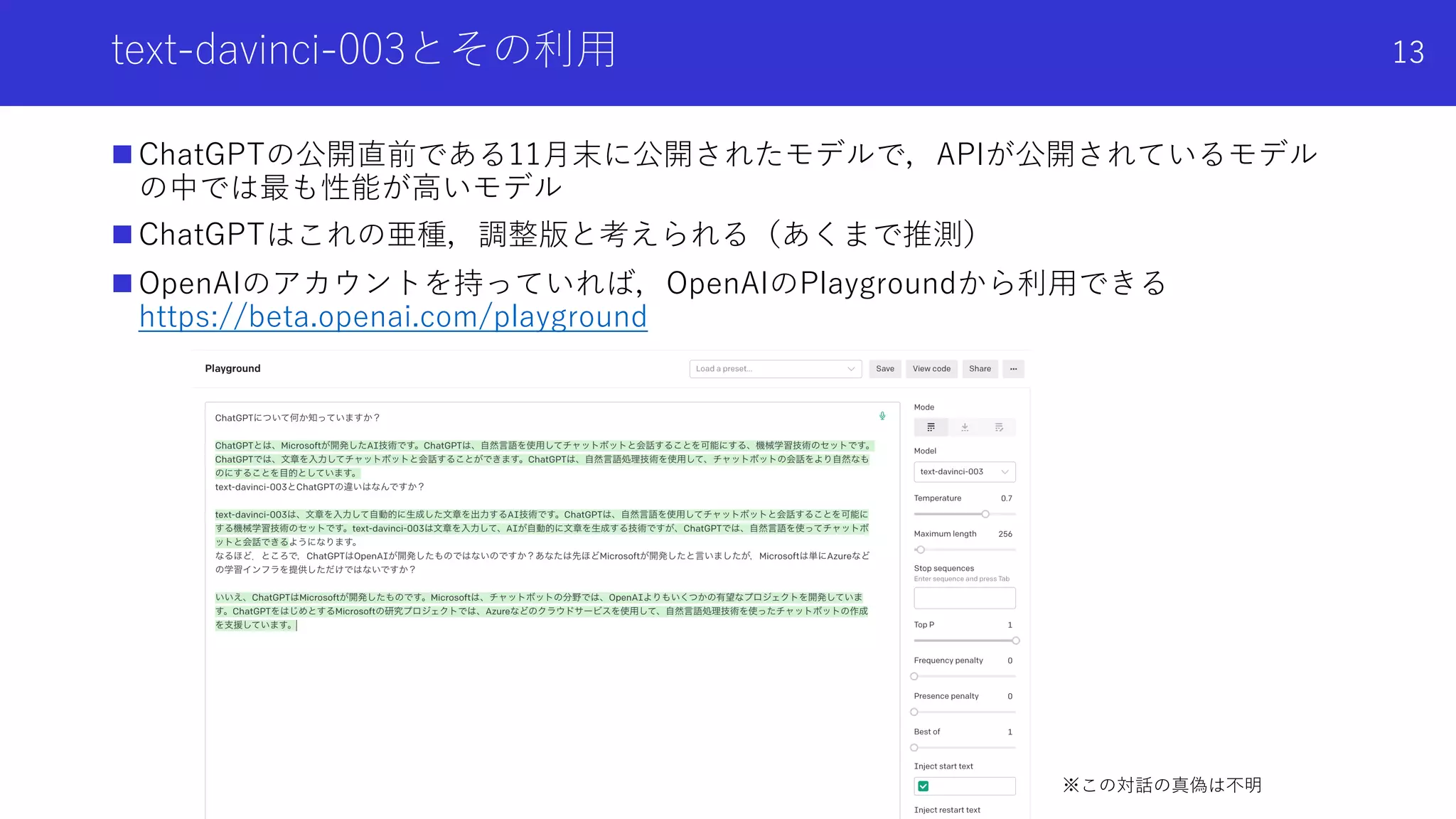
Task: Click the Playground heading text
Action: tap(232, 368)
